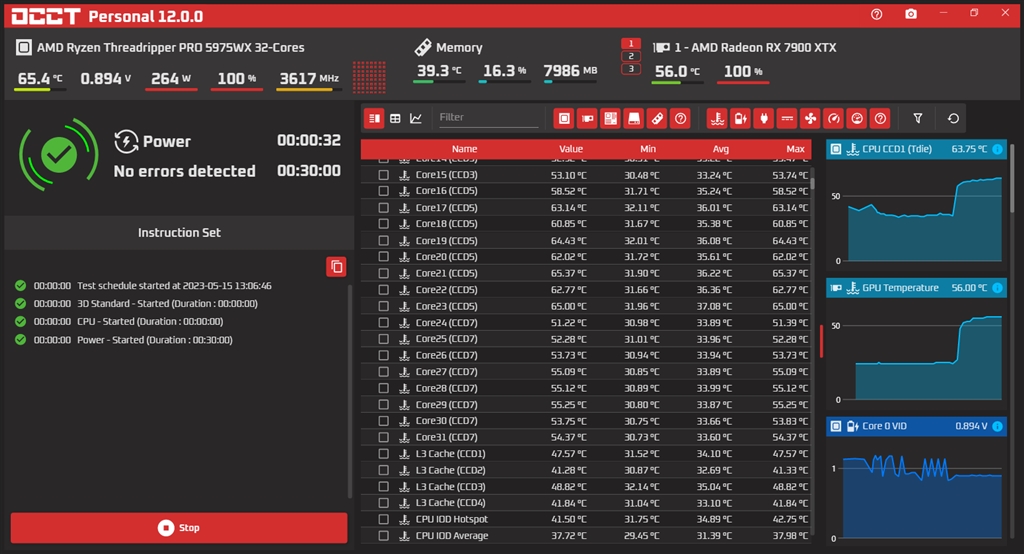The width and height of the screenshot is (1024, 554).
Task: Toggle the clock speed gauge filter icon
Action: [x=833, y=118]
